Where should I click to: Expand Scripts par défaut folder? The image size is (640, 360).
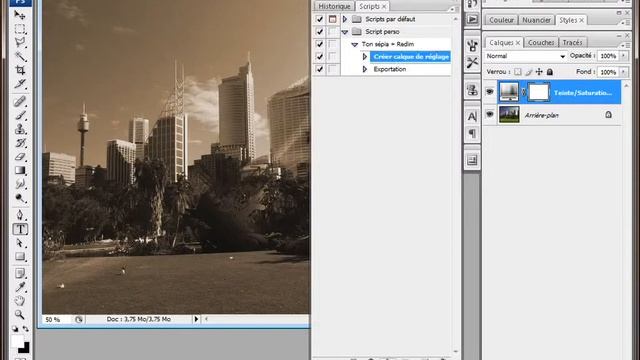click(x=345, y=19)
